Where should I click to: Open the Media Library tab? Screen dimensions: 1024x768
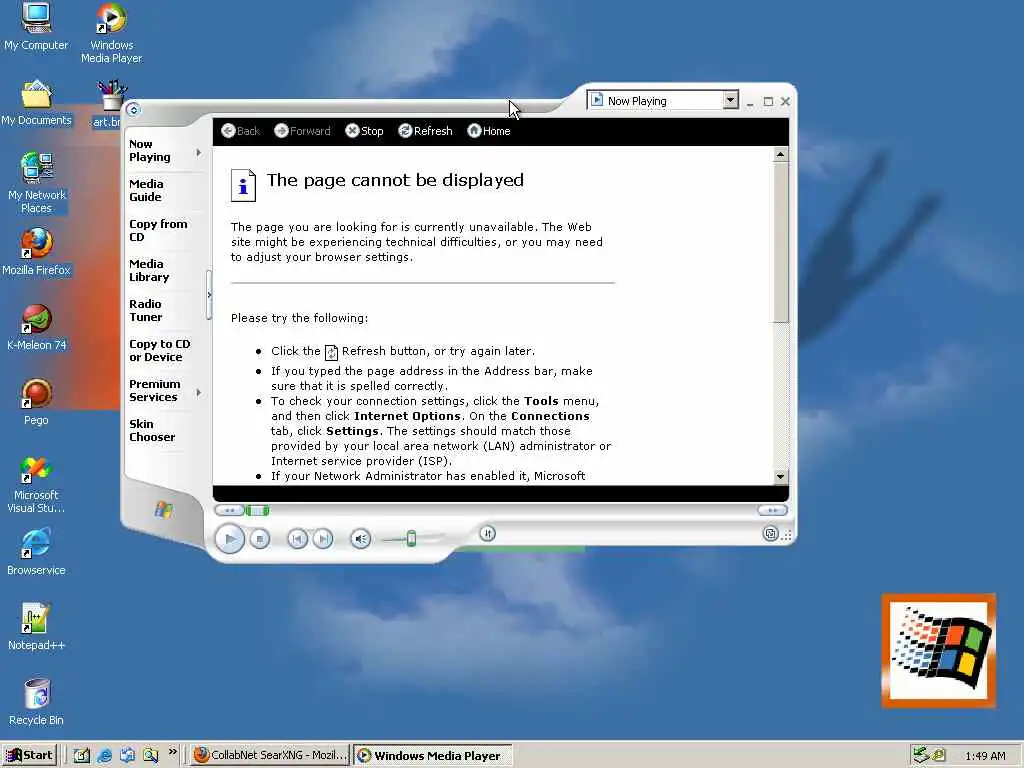[x=149, y=270]
